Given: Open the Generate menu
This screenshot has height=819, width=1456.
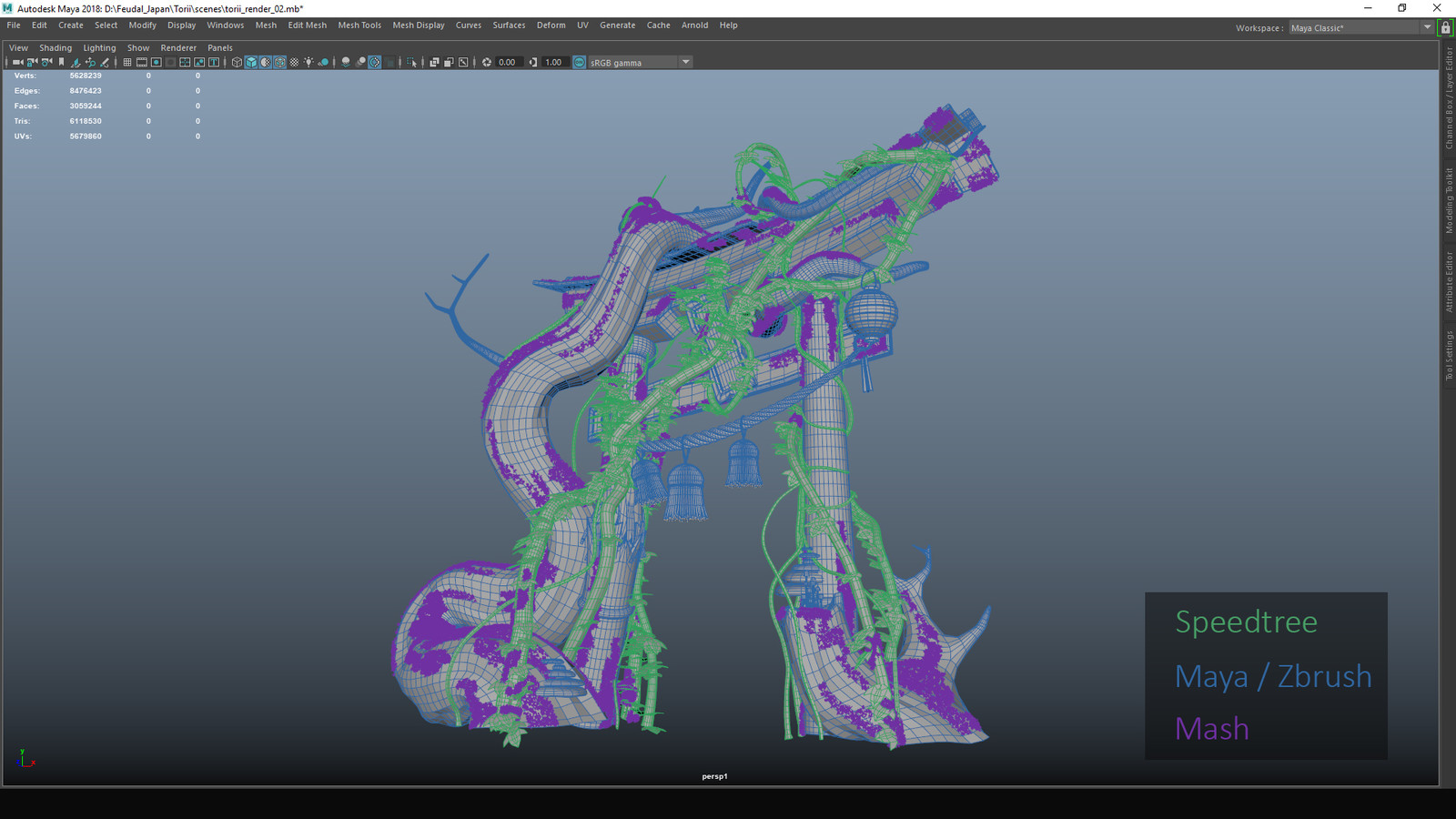Looking at the screenshot, I should coord(617,25).
